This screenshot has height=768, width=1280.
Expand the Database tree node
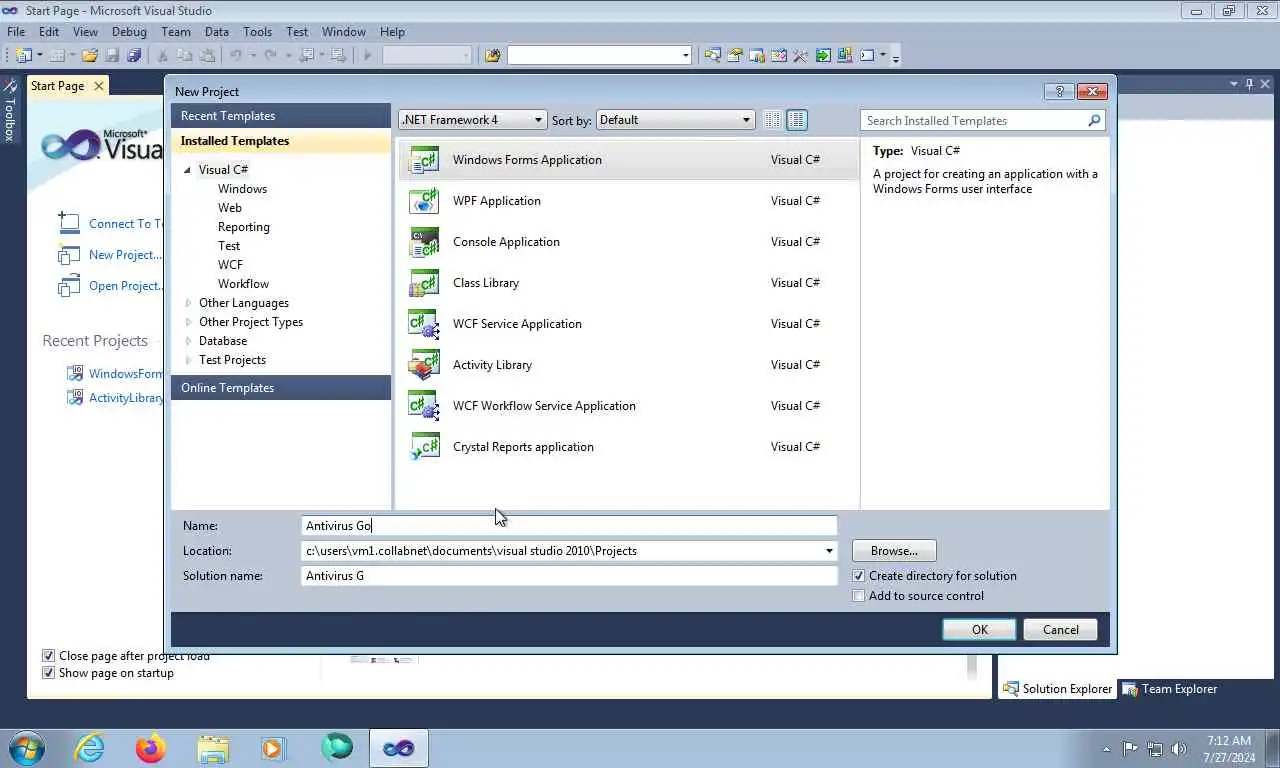click(x=188, y=341)
